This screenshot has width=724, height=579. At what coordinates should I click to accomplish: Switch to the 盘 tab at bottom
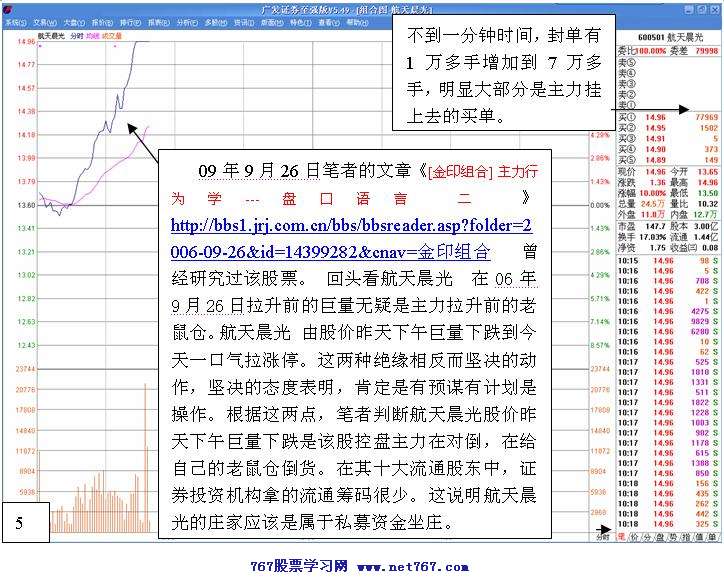pyautogui.click(x=660, y=537)
